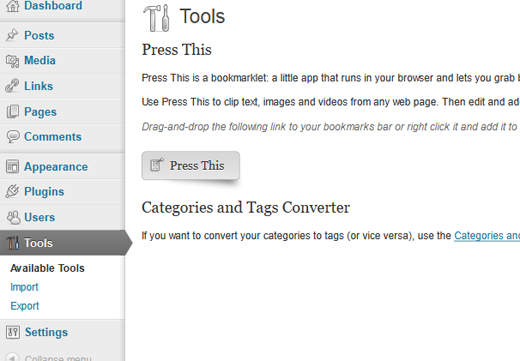This screenshot has height=361, width=520.
Task: Click the Categories and Tags Converter heading
Action: click(x=246, y=208)
